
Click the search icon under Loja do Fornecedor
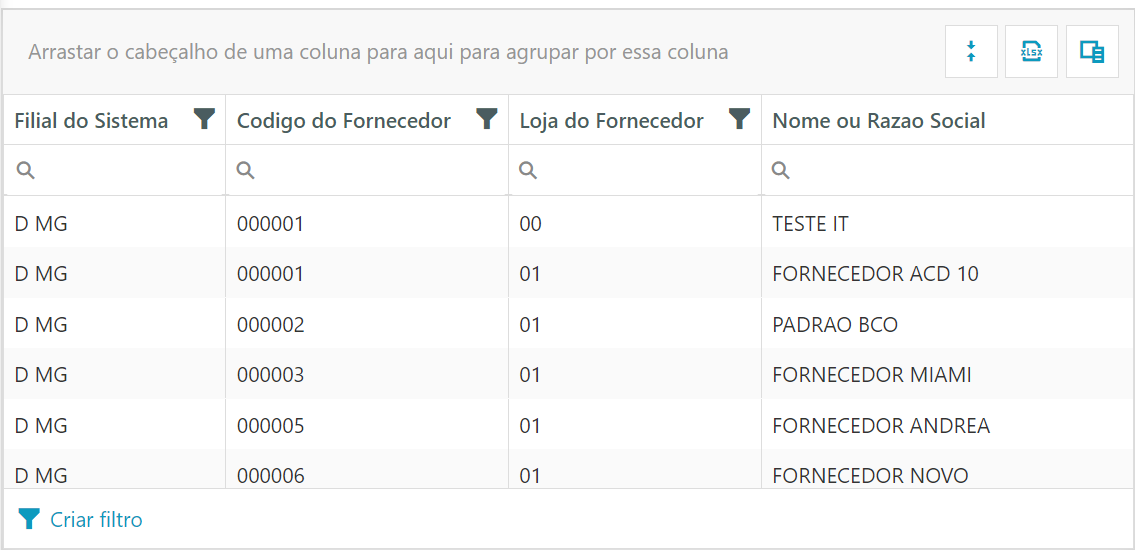(x=528, y=171)
